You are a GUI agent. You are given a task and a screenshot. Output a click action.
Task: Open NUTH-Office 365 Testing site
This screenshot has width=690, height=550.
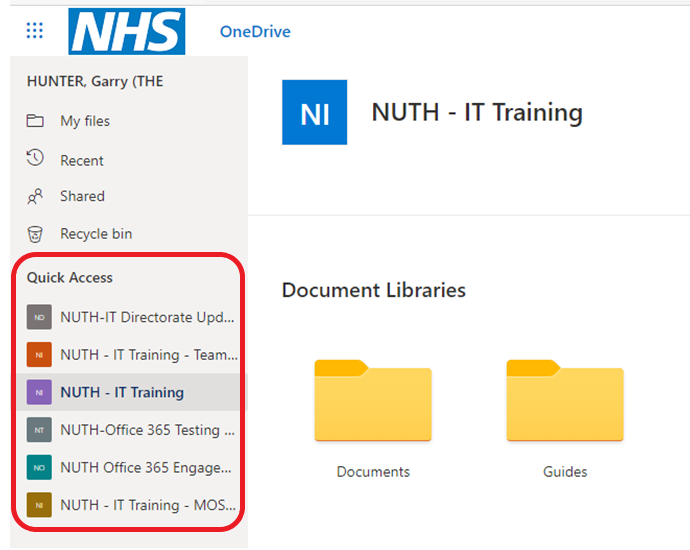coord(147,430)
